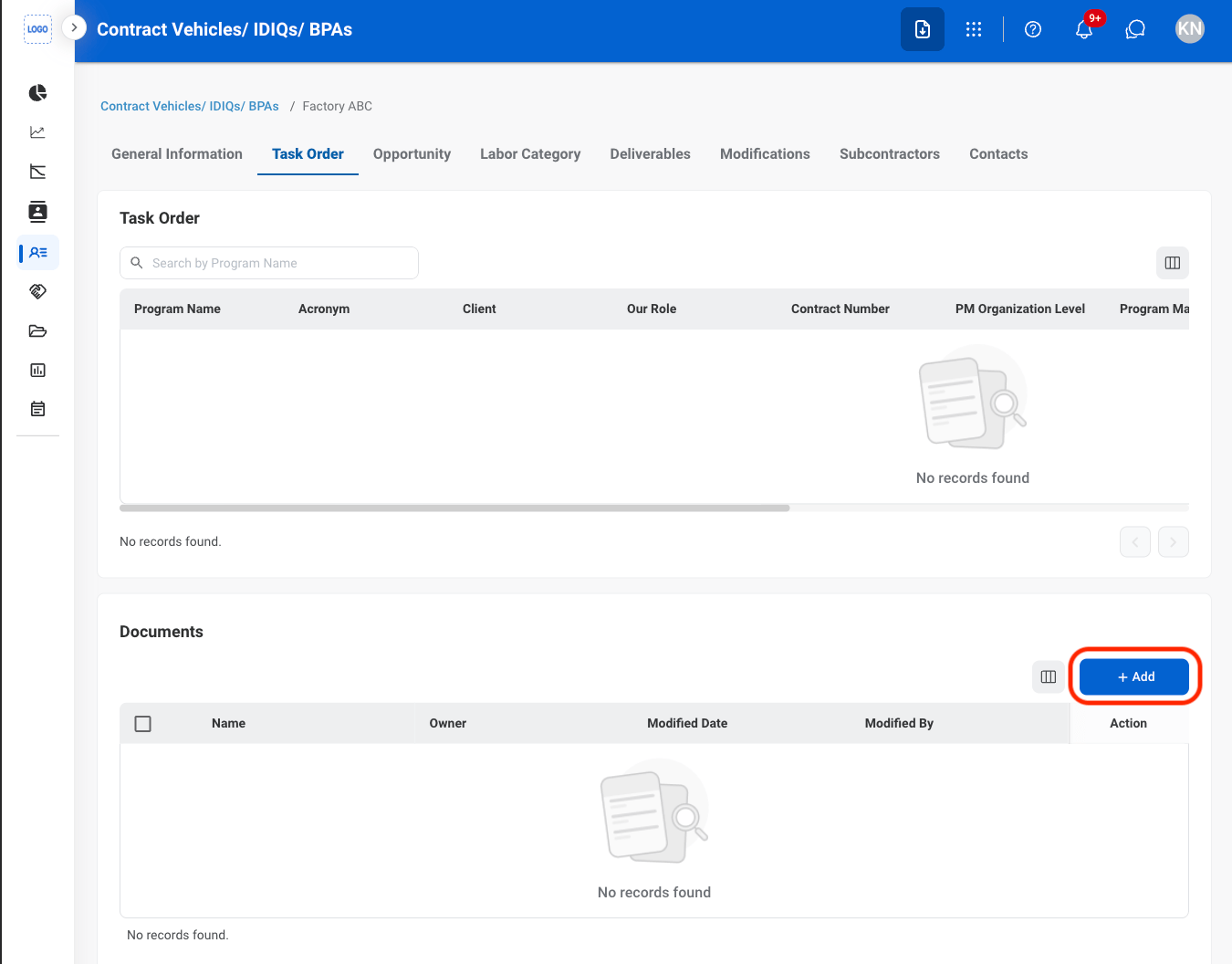Open notifications bell with 9+ badge
This screenshot has height=964, width=1232.
[1084, 29]
